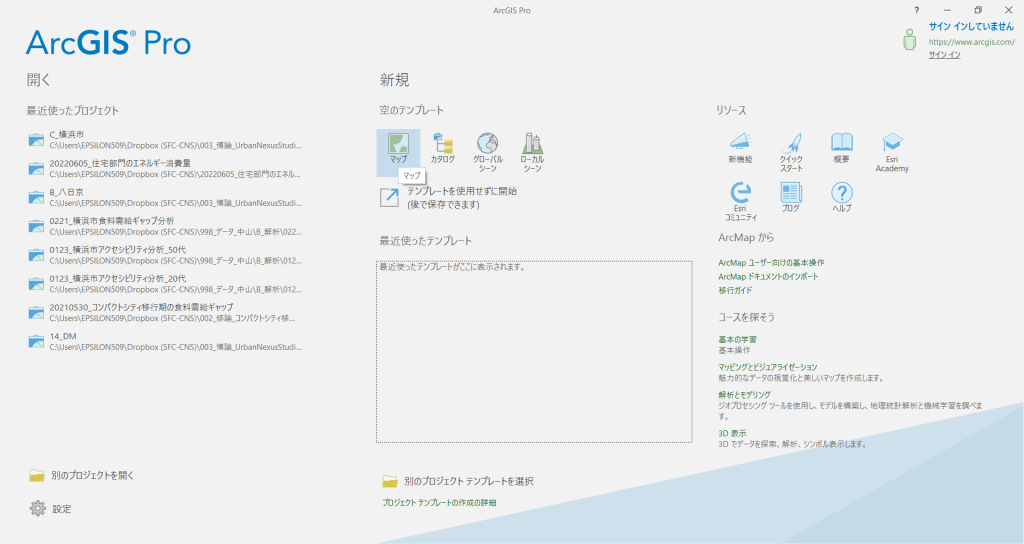Open the Esri コミュニティ icon

pos(740,192)
